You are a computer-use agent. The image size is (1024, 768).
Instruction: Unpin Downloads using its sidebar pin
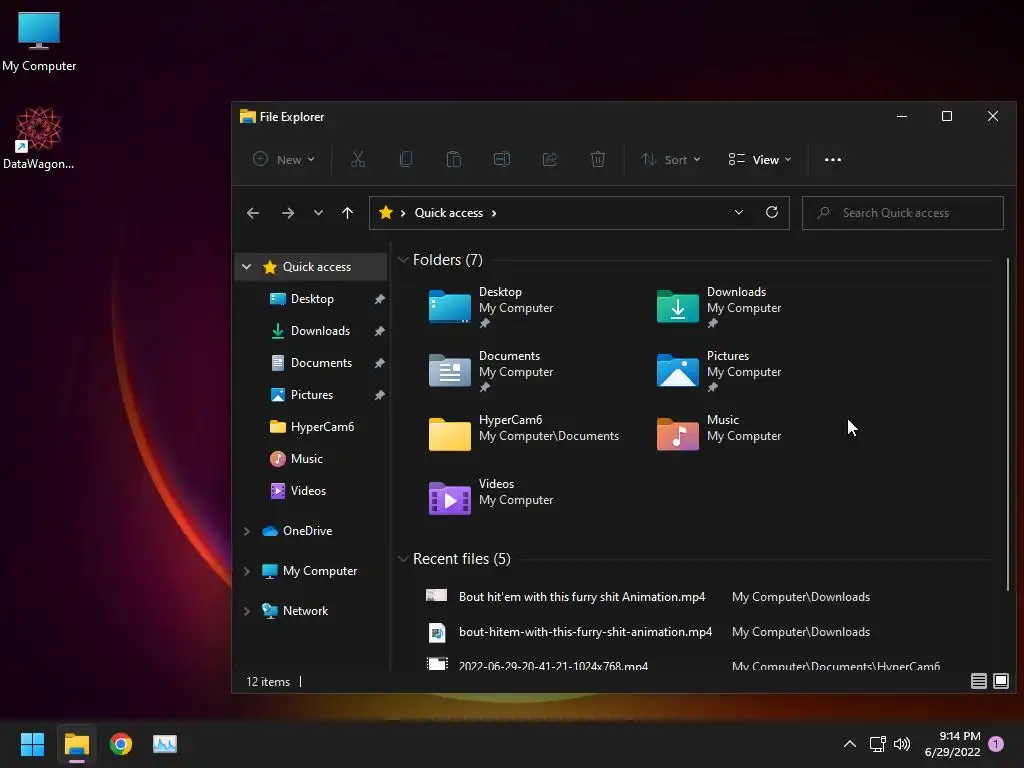pos(379,331)
